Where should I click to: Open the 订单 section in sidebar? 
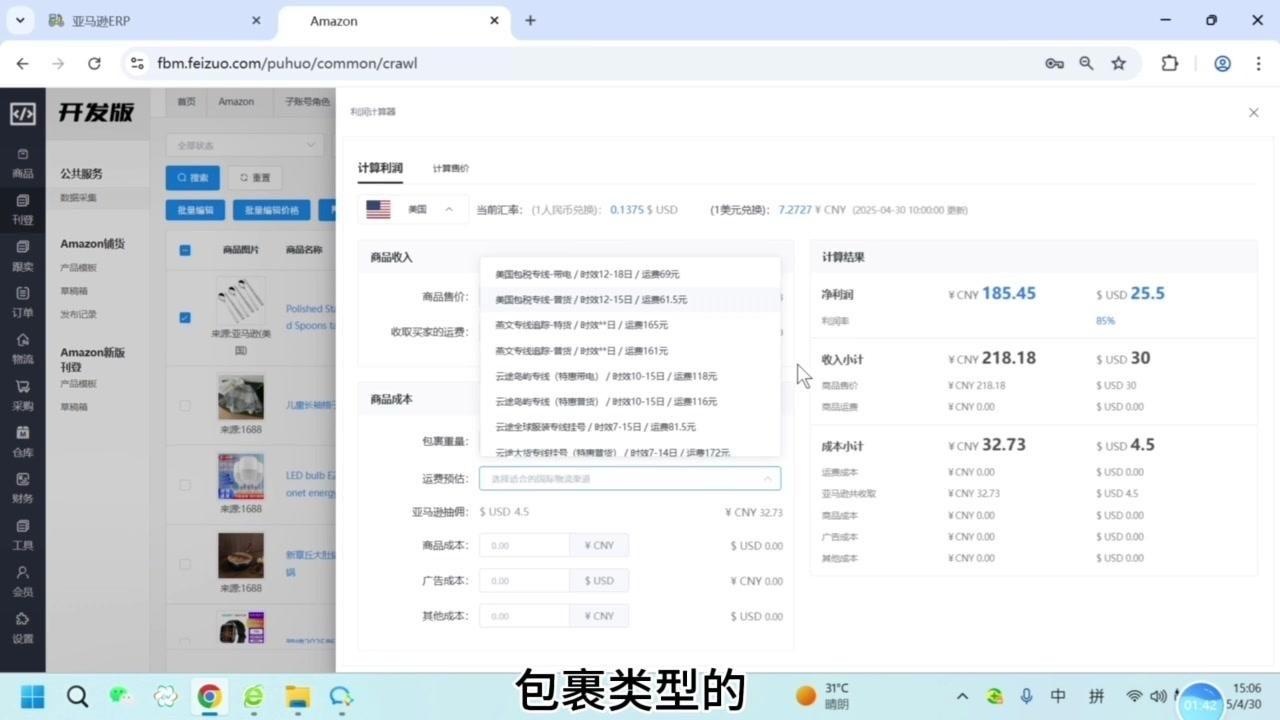[22, 302]
